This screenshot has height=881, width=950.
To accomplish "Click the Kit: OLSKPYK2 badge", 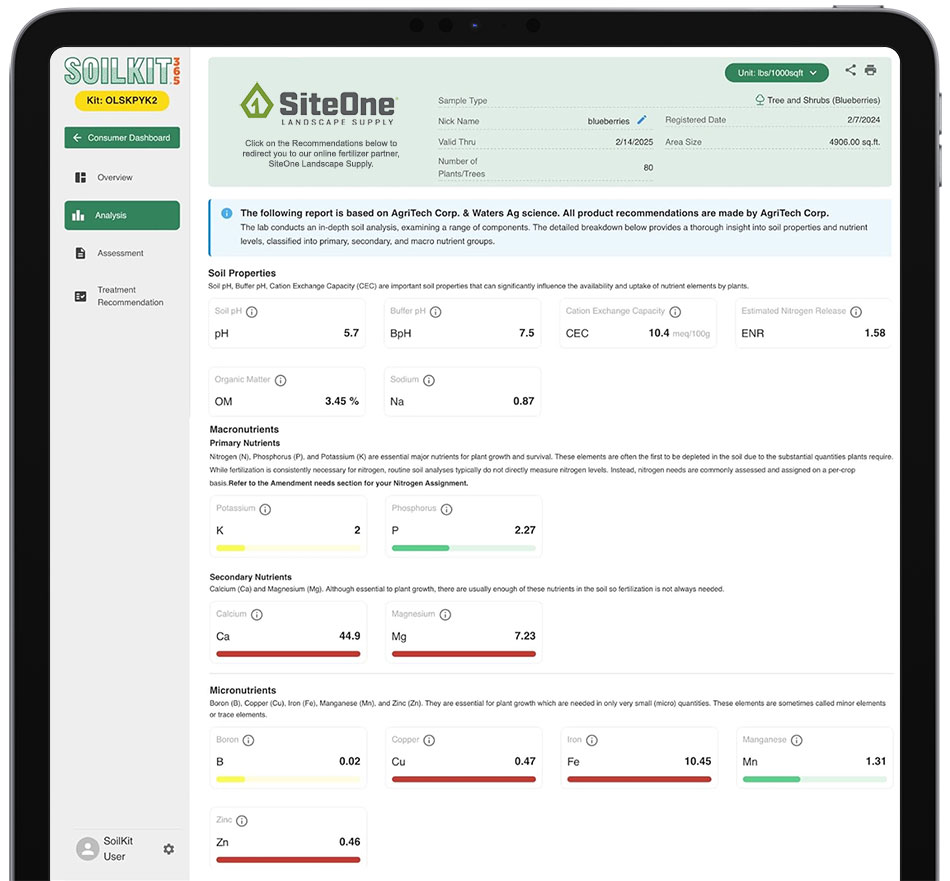I will point(122,101).
